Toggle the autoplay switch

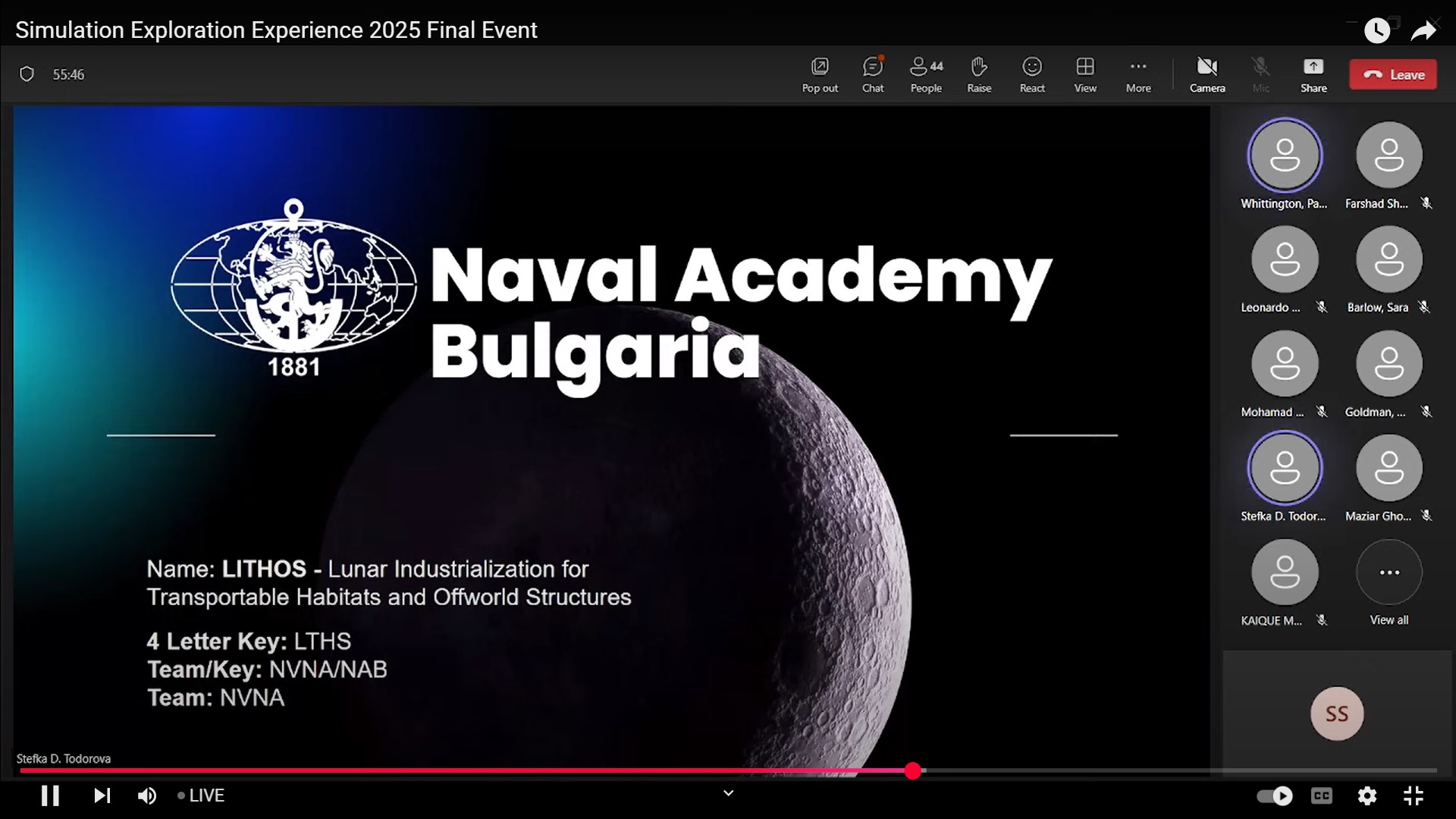tap(1275, 795)
